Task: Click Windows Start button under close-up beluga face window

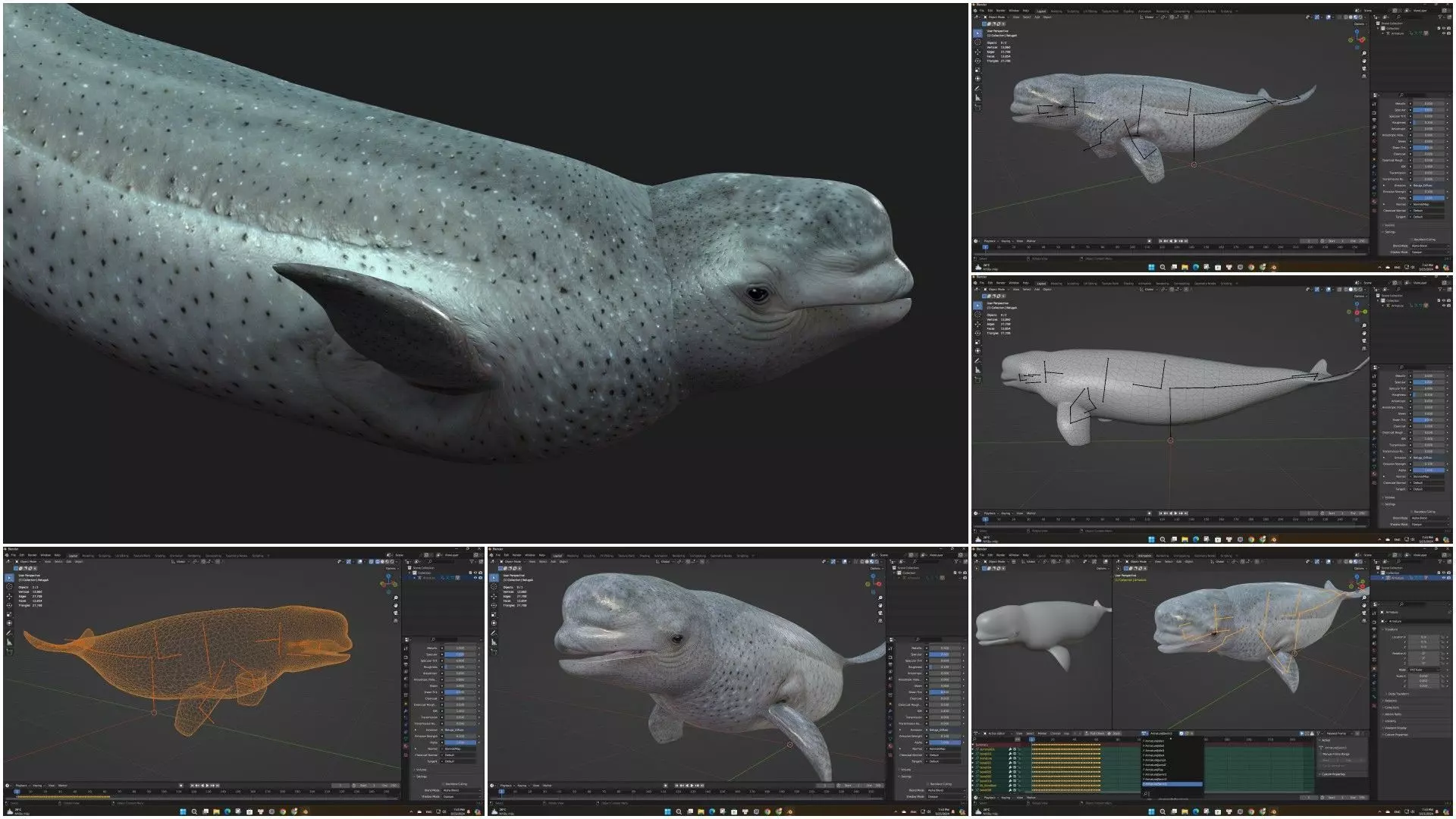Action: tap(667, 811)
